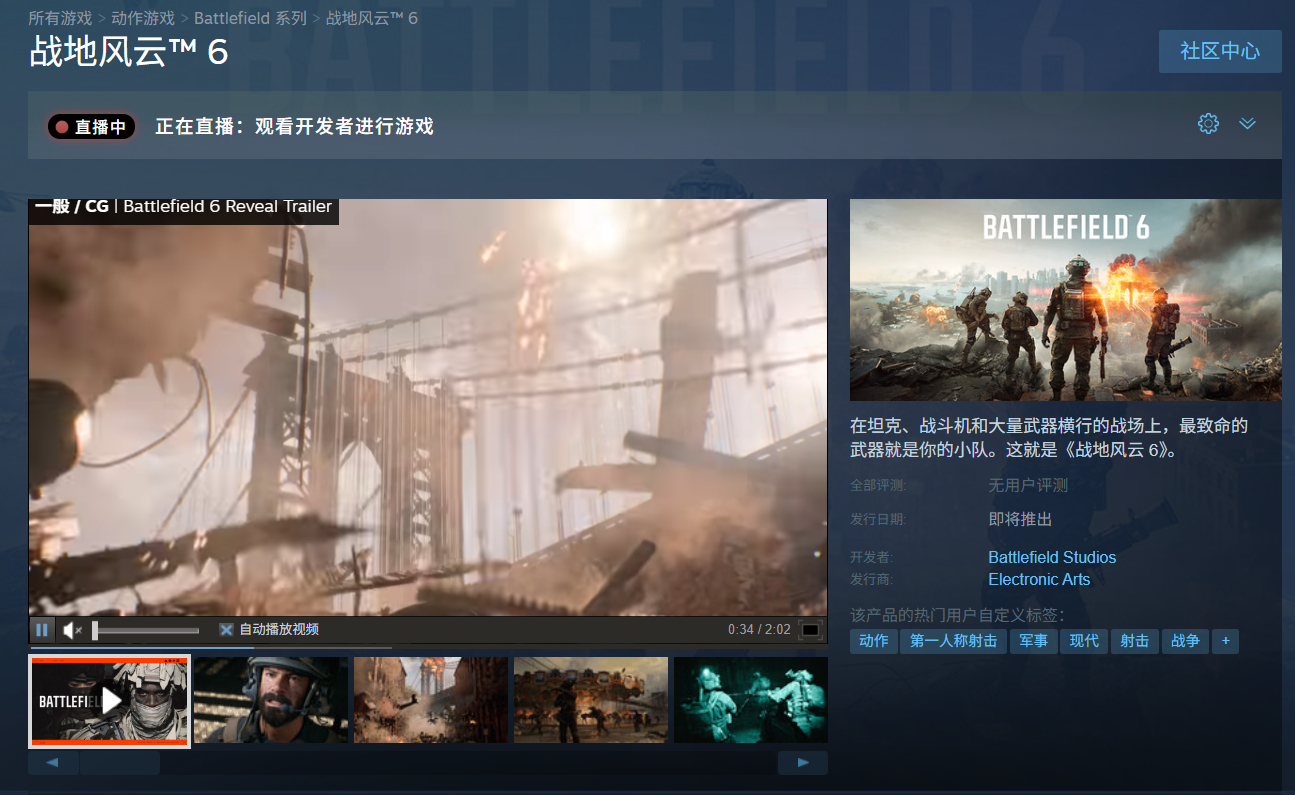Go to 动作游戏 breadcrumb

tap(143, 18)
